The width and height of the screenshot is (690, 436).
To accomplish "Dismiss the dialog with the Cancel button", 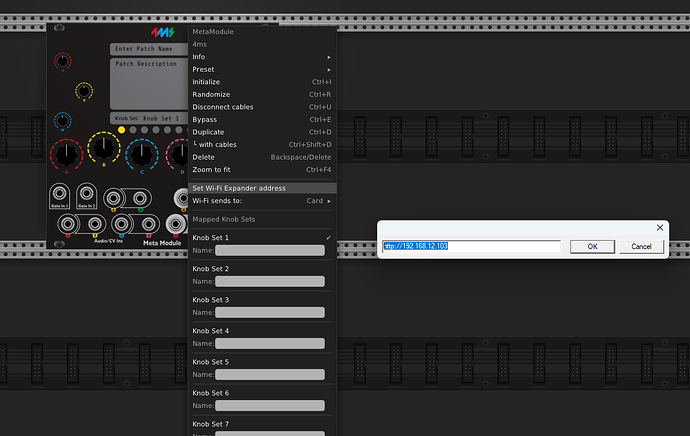I will coord(641,246).
